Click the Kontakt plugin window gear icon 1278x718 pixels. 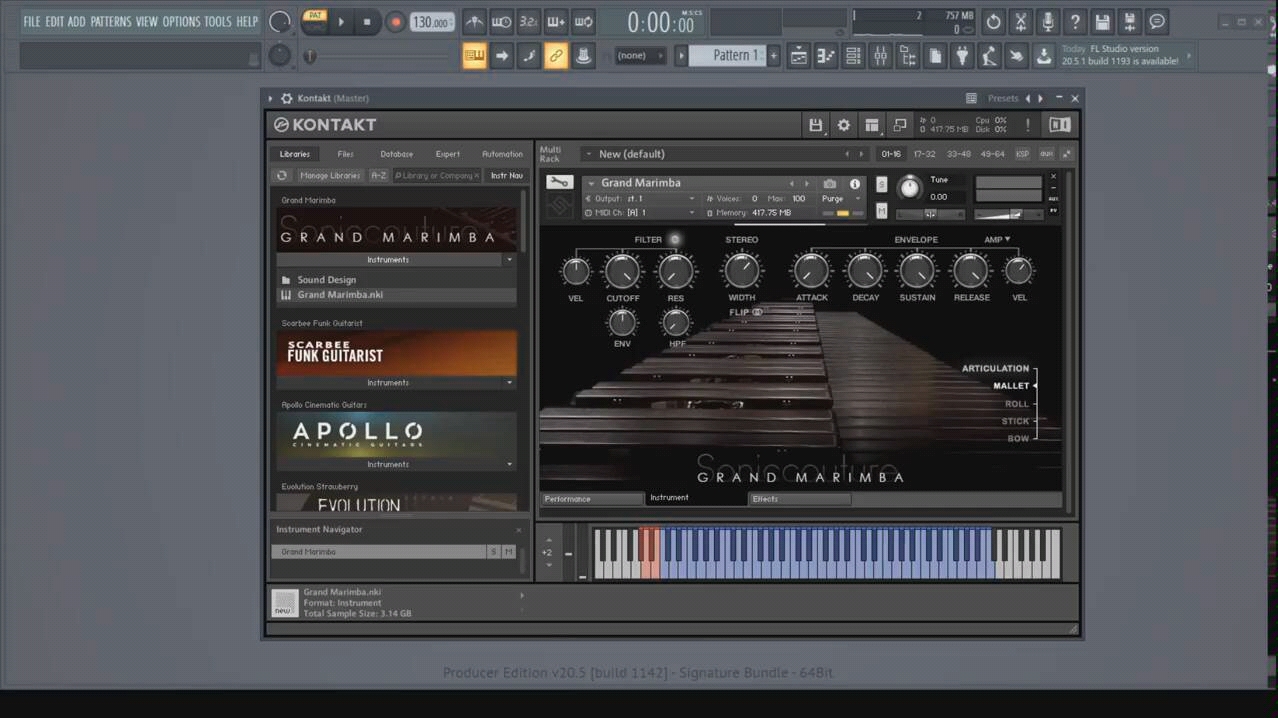pos(287,98)
